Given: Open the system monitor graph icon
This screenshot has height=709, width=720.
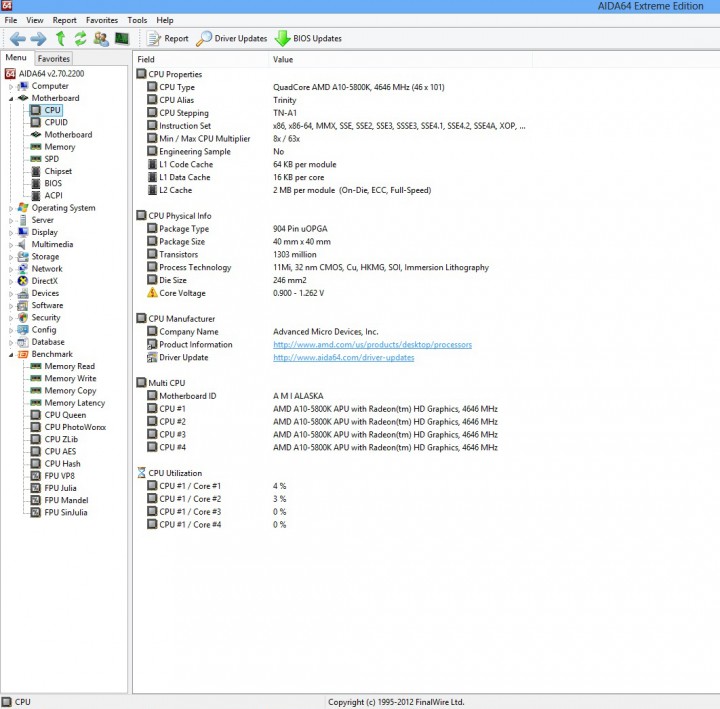Looking at the screenshot, I should pyautogui.click(x=122, y=39).
